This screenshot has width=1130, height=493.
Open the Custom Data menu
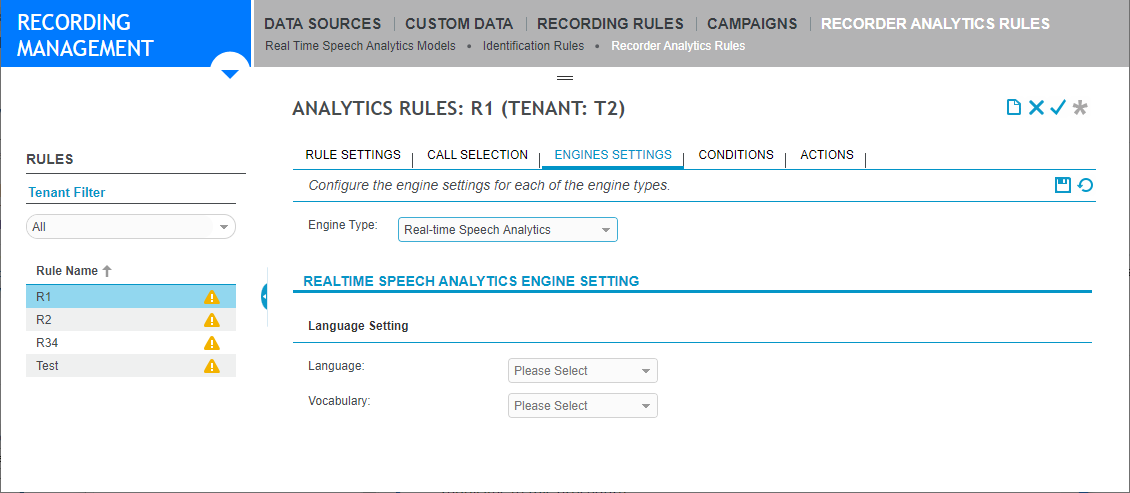459,24
